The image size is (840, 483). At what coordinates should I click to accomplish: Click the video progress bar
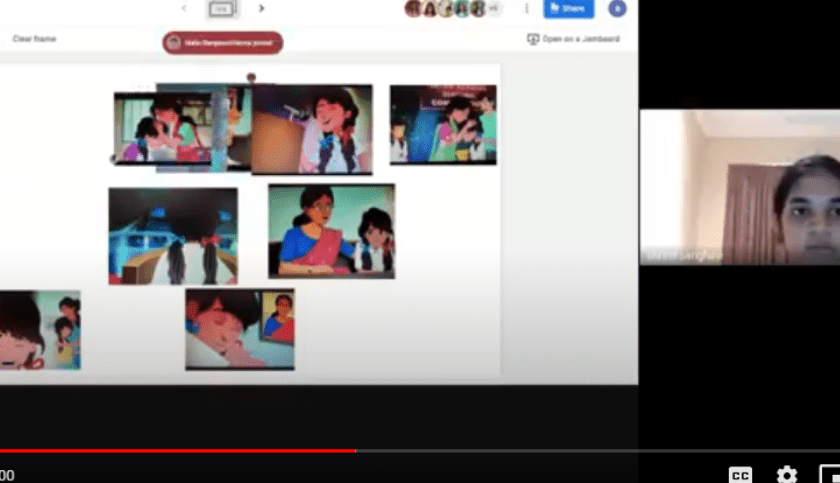pos(420,451)
